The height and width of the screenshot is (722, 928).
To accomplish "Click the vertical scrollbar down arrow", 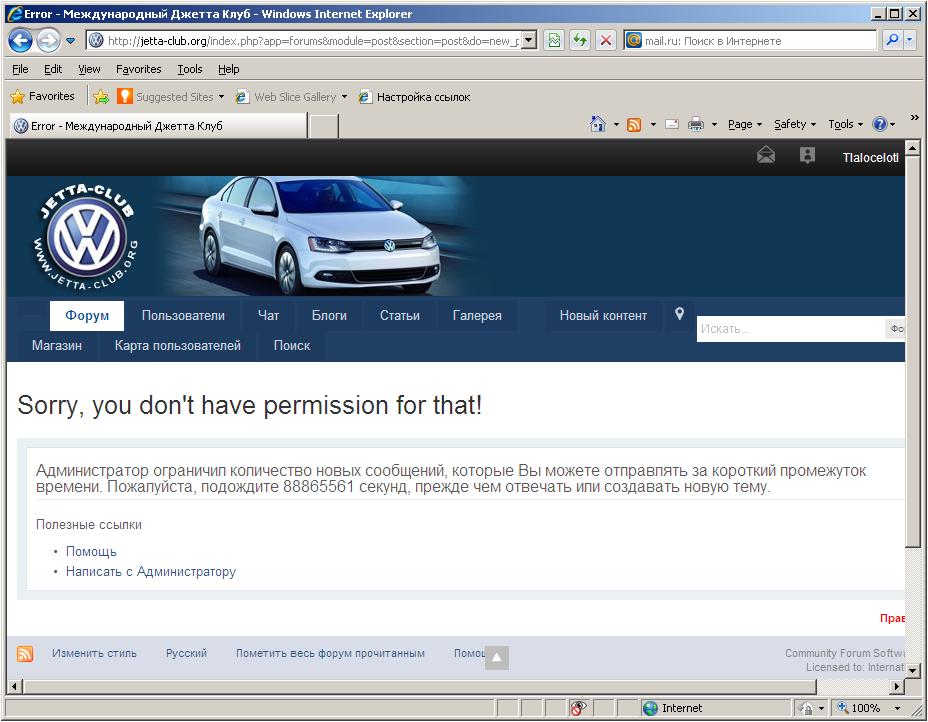I will [x=912, y=669].
